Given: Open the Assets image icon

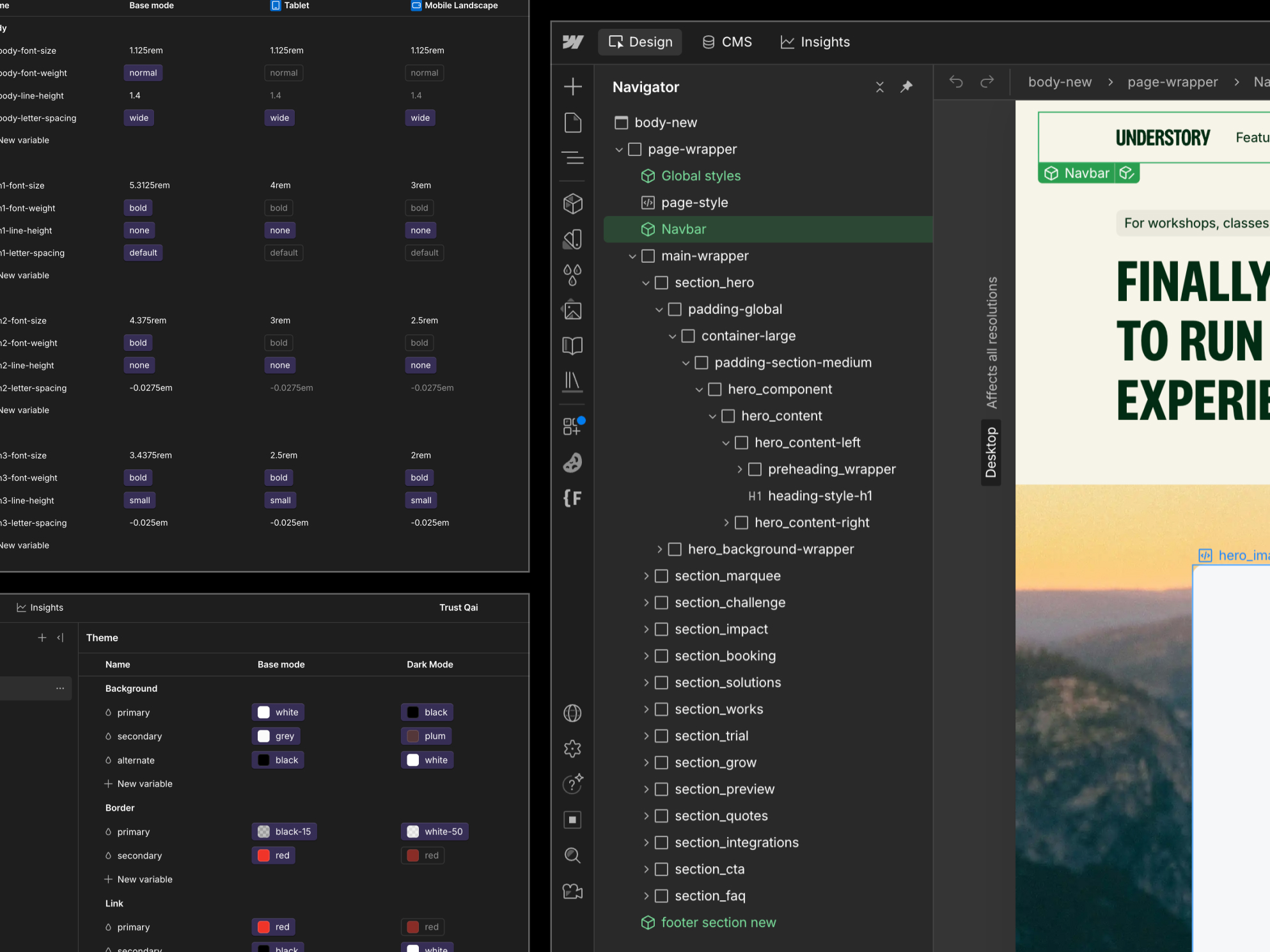Looking at the screenshot, I should click(x=573, y=311).
